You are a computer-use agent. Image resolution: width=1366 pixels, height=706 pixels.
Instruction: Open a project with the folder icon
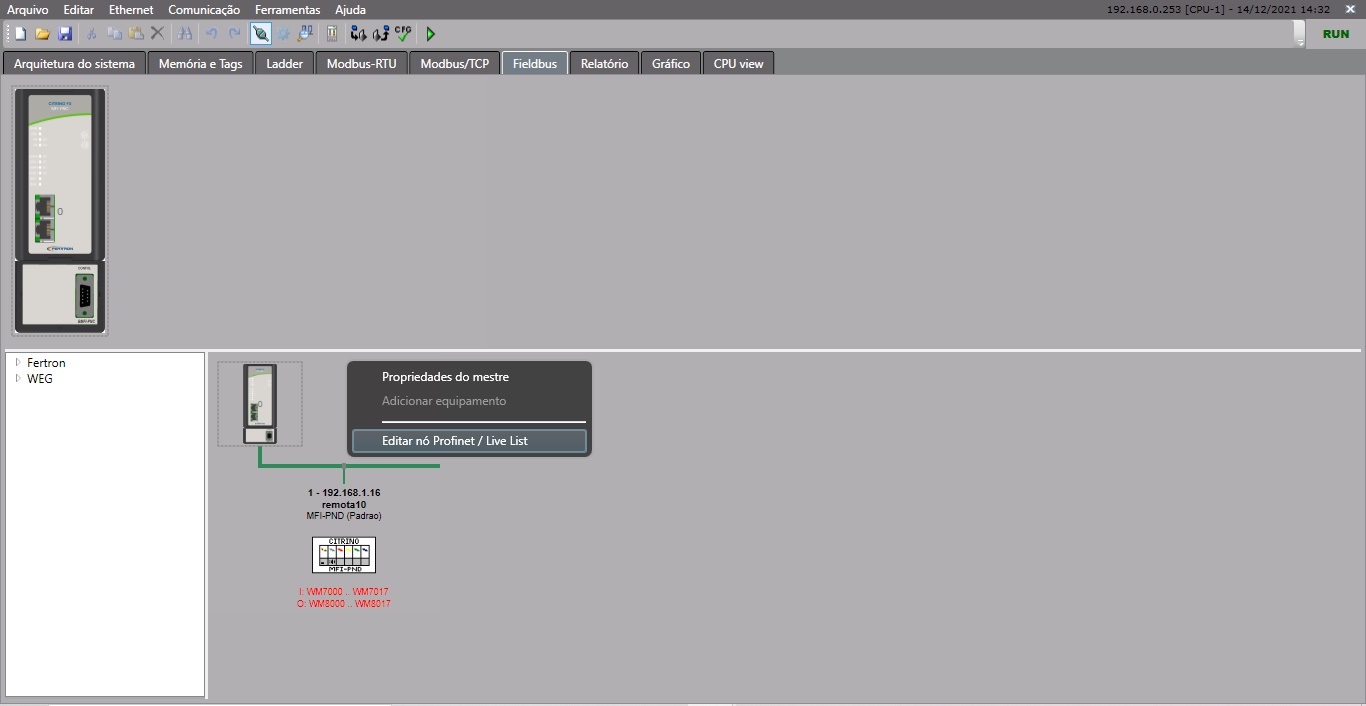point(42,34)
